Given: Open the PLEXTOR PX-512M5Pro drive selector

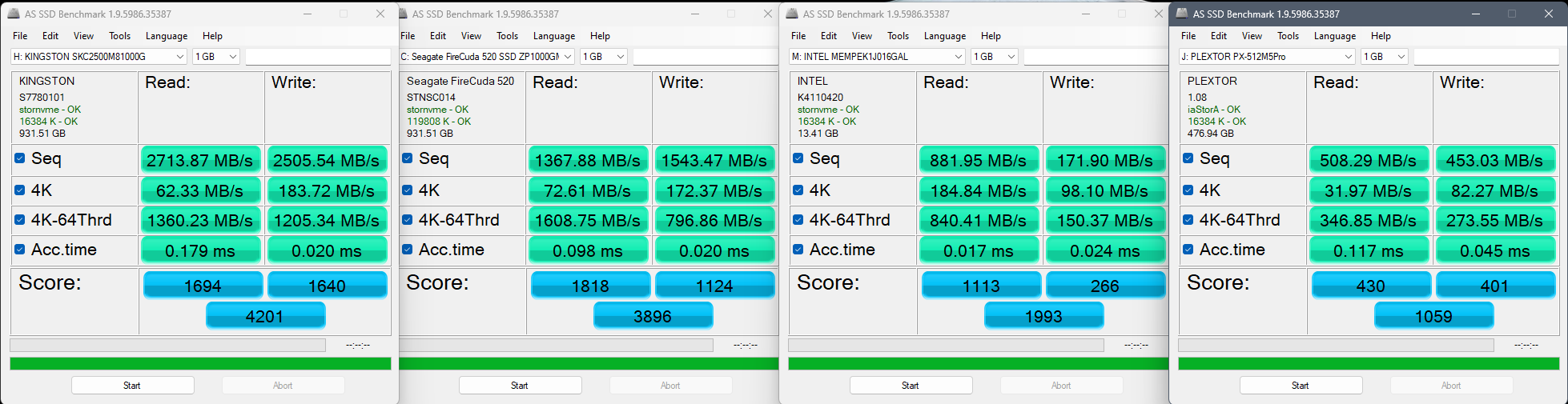Looking at the screenshot, I should tap(1348, 57).
